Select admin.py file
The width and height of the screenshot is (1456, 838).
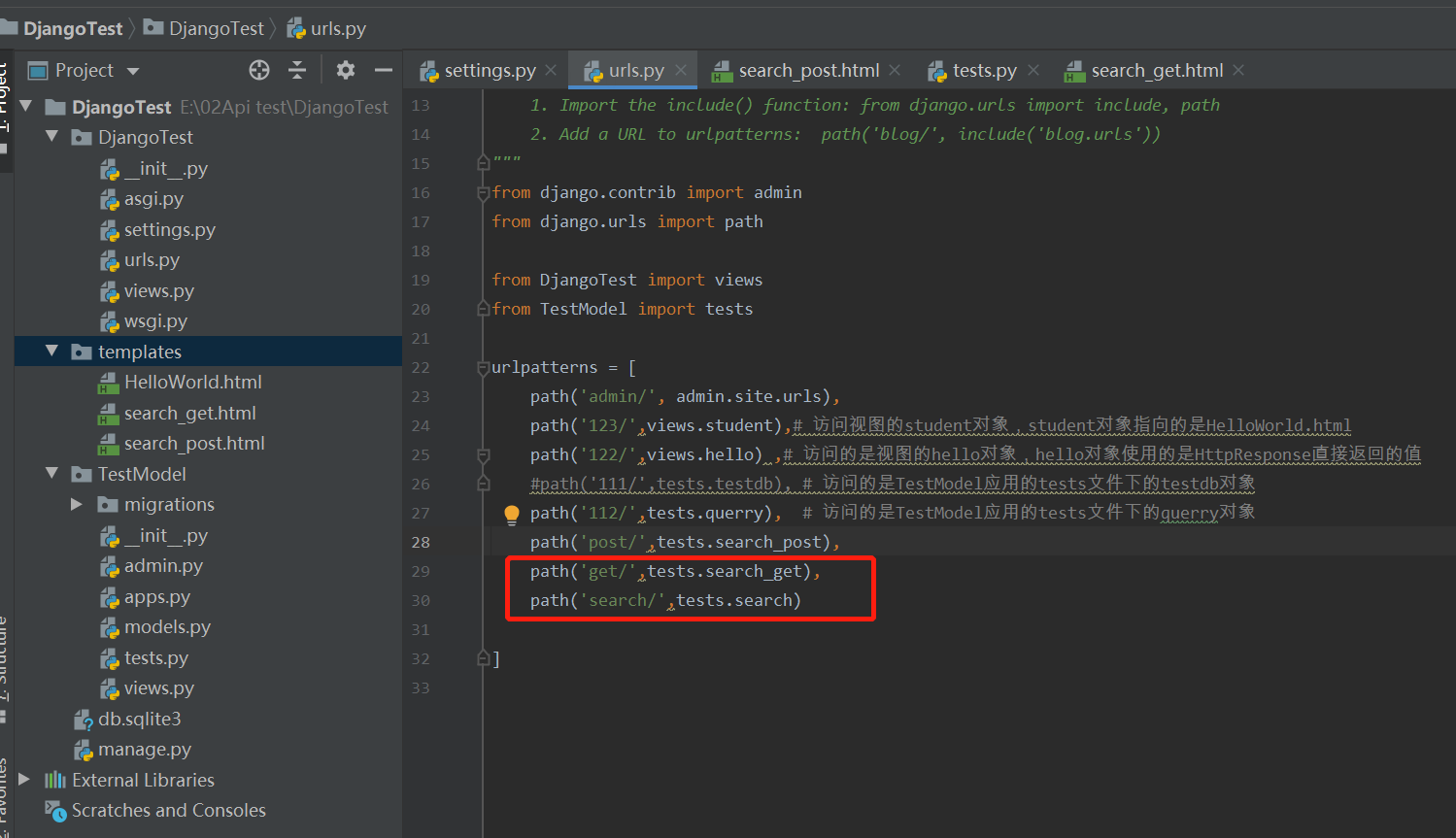(163, 565)
